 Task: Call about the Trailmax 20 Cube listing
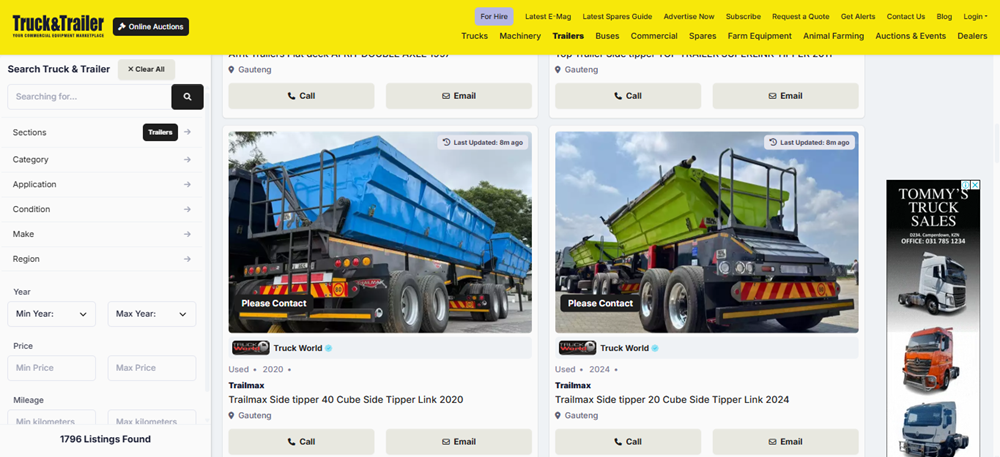(628, 442)
